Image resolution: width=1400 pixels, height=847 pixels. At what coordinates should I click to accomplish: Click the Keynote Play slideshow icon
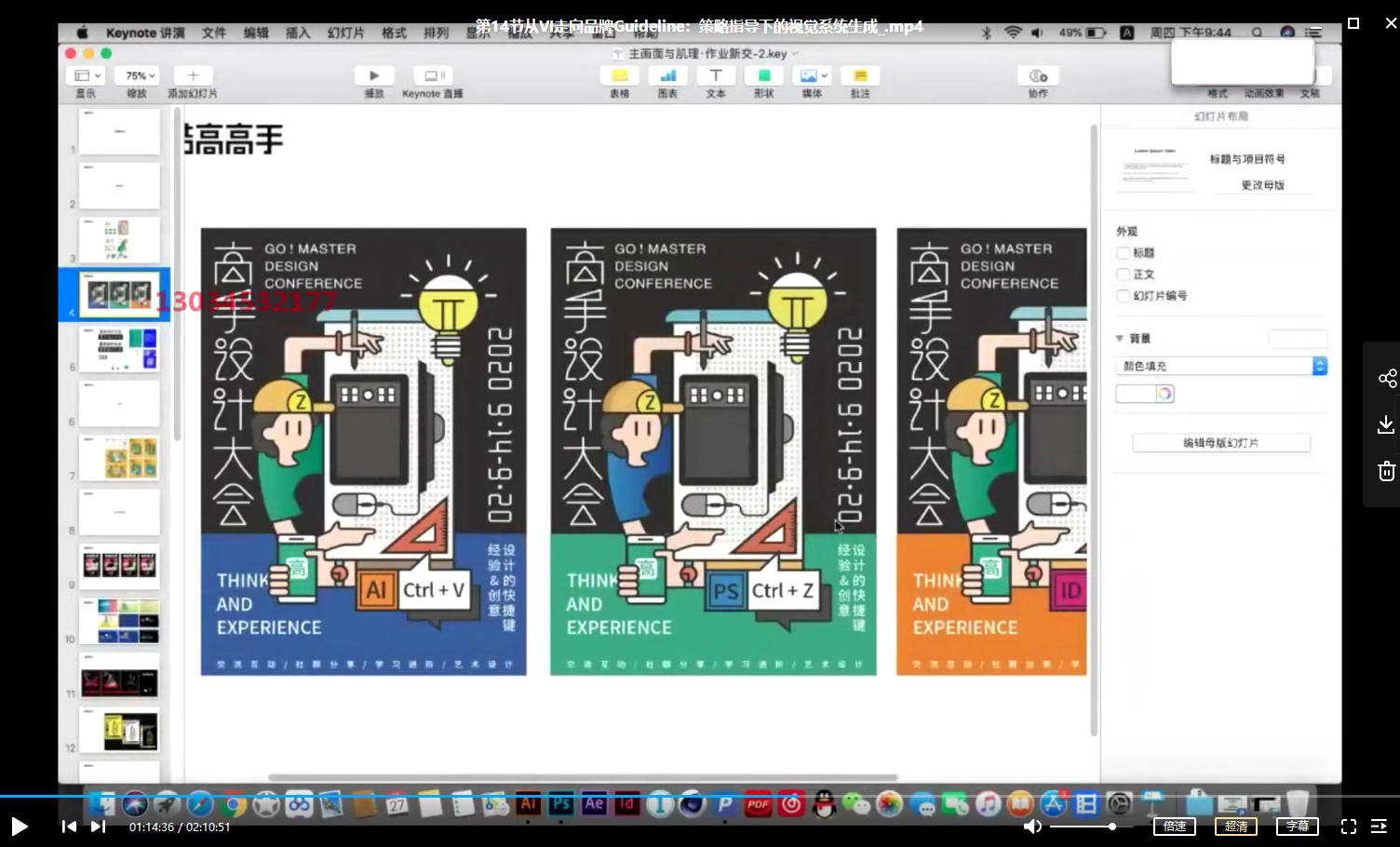374,75
